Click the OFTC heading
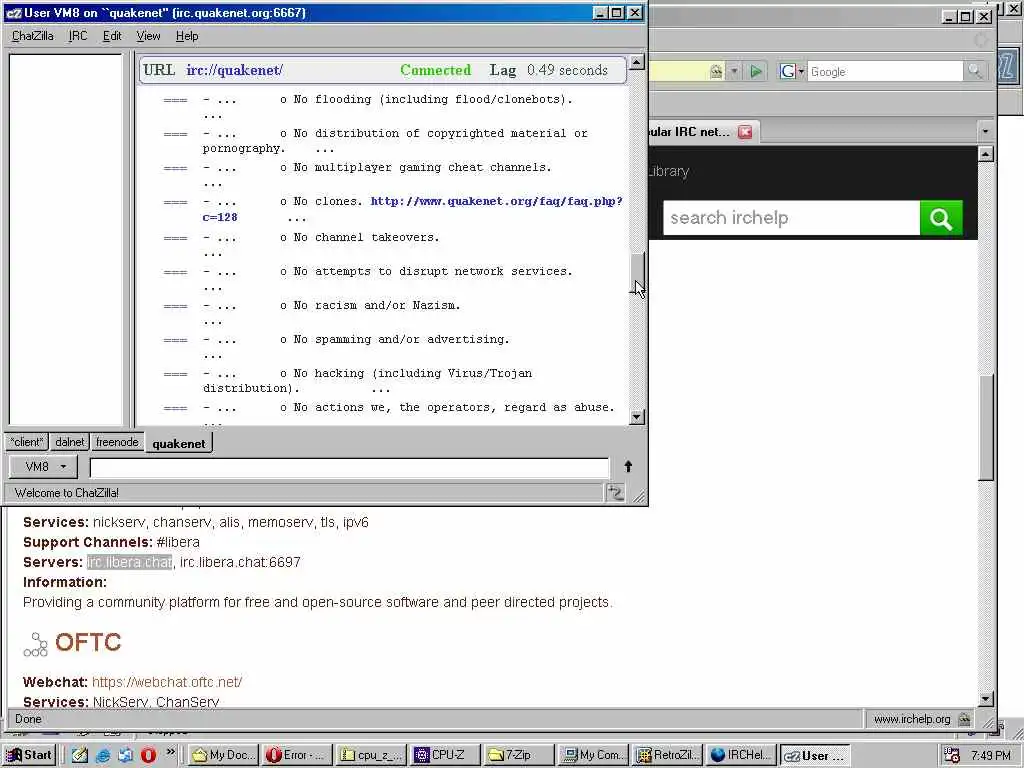 pyautogui.click(x=88, y=642)
